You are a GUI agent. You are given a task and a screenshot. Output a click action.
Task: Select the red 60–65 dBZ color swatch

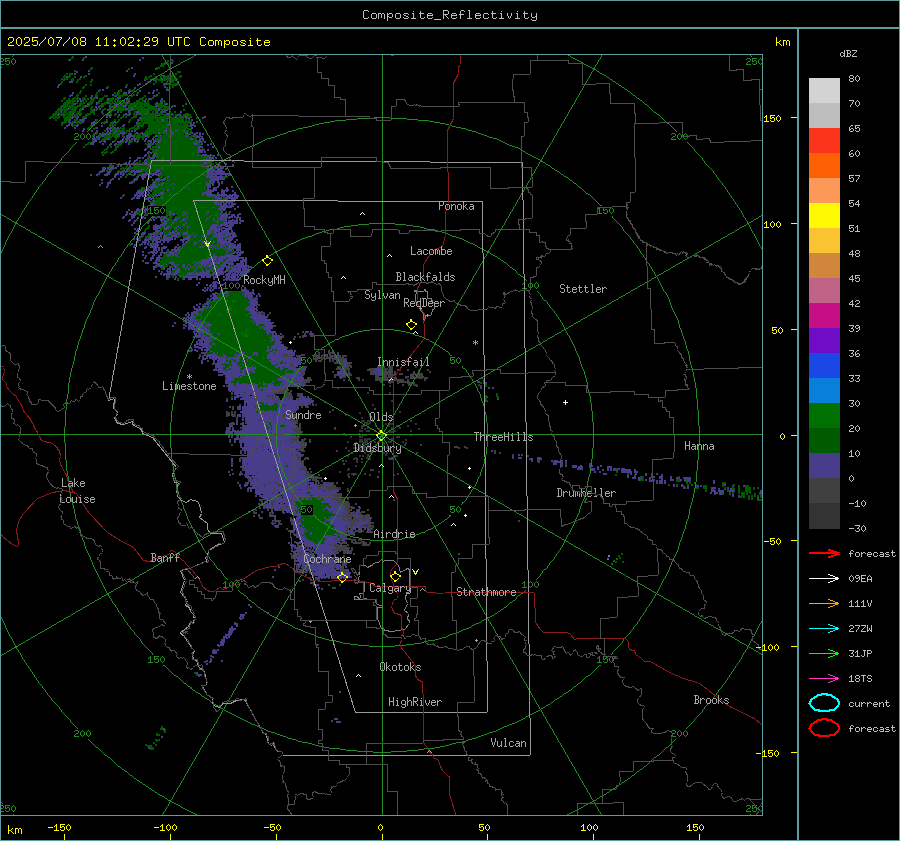pyautogui.click(x=824, y=141)
